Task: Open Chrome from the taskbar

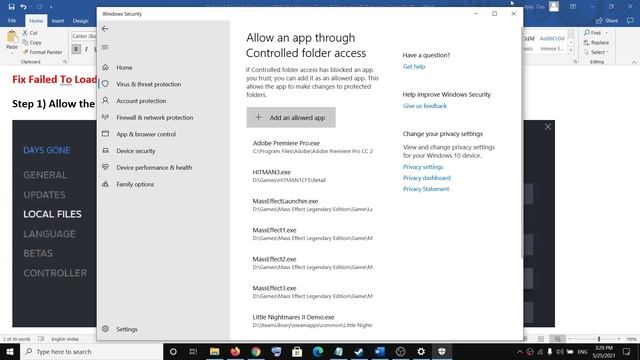Action: 256,351
